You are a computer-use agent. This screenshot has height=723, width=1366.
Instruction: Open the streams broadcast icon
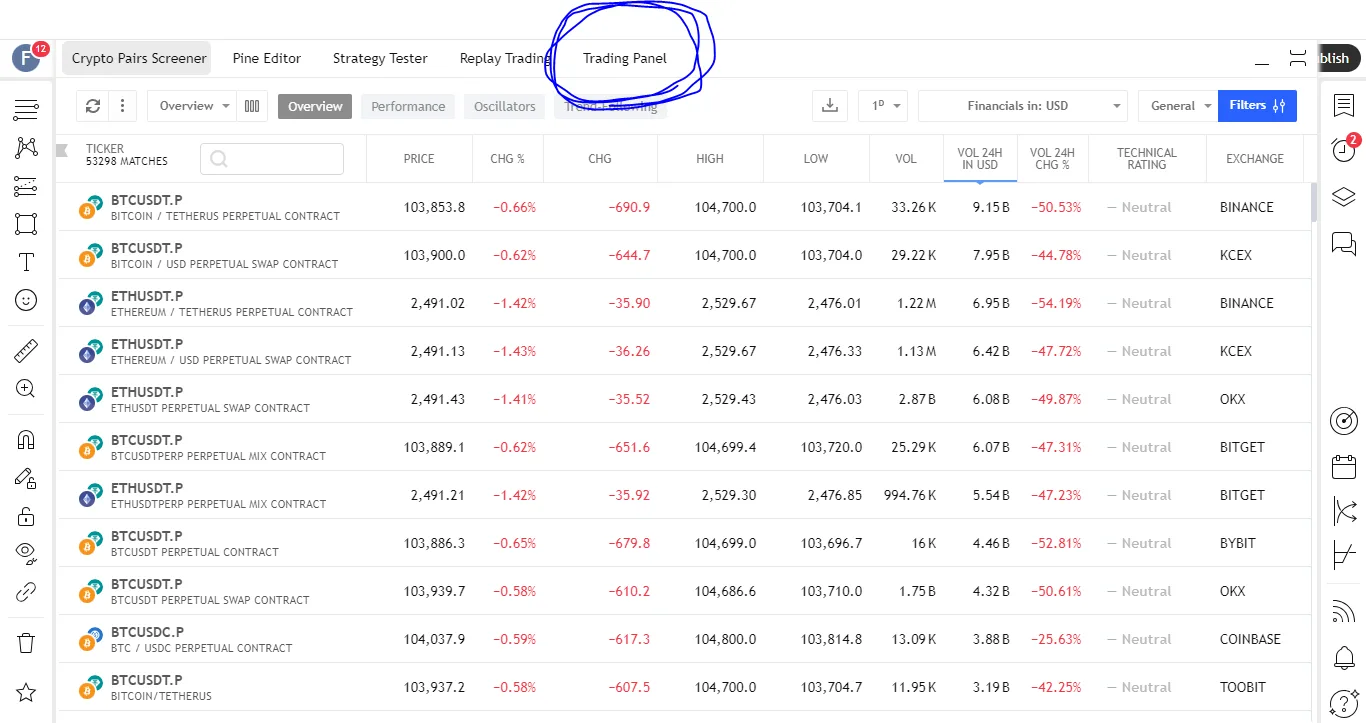coord(1344,611)
